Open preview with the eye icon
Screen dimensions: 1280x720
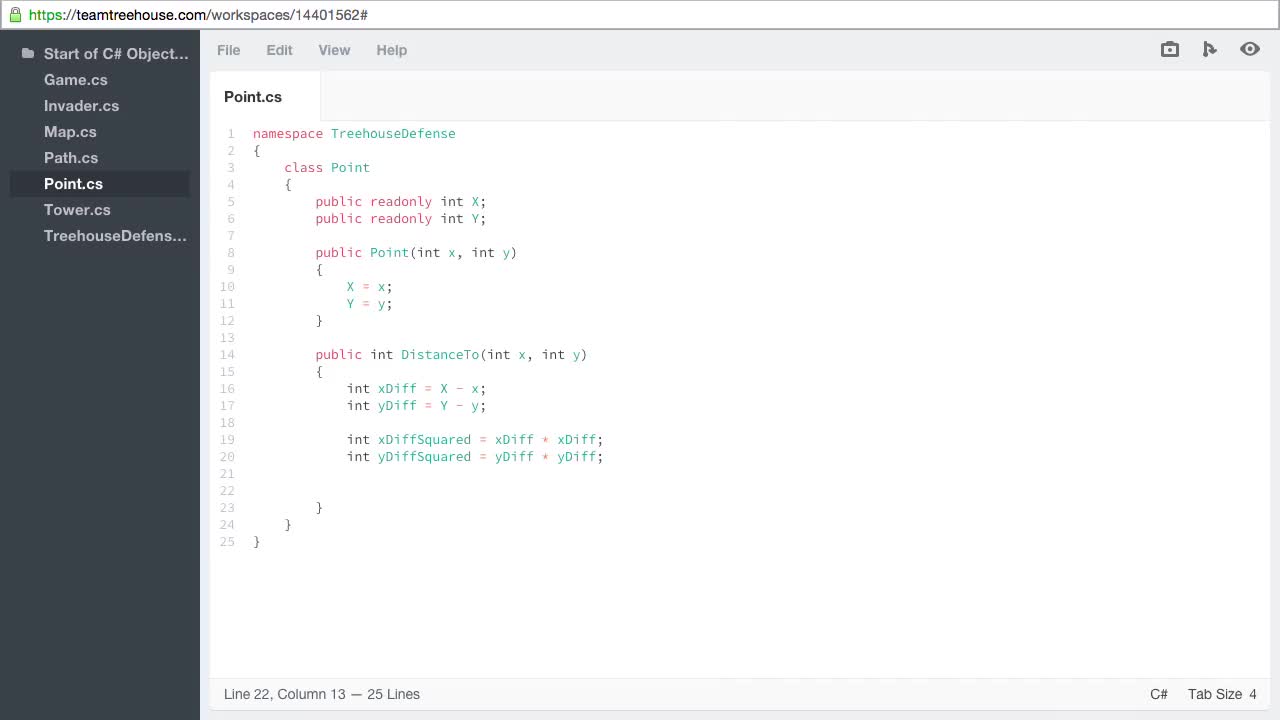tap(1250, 49)
